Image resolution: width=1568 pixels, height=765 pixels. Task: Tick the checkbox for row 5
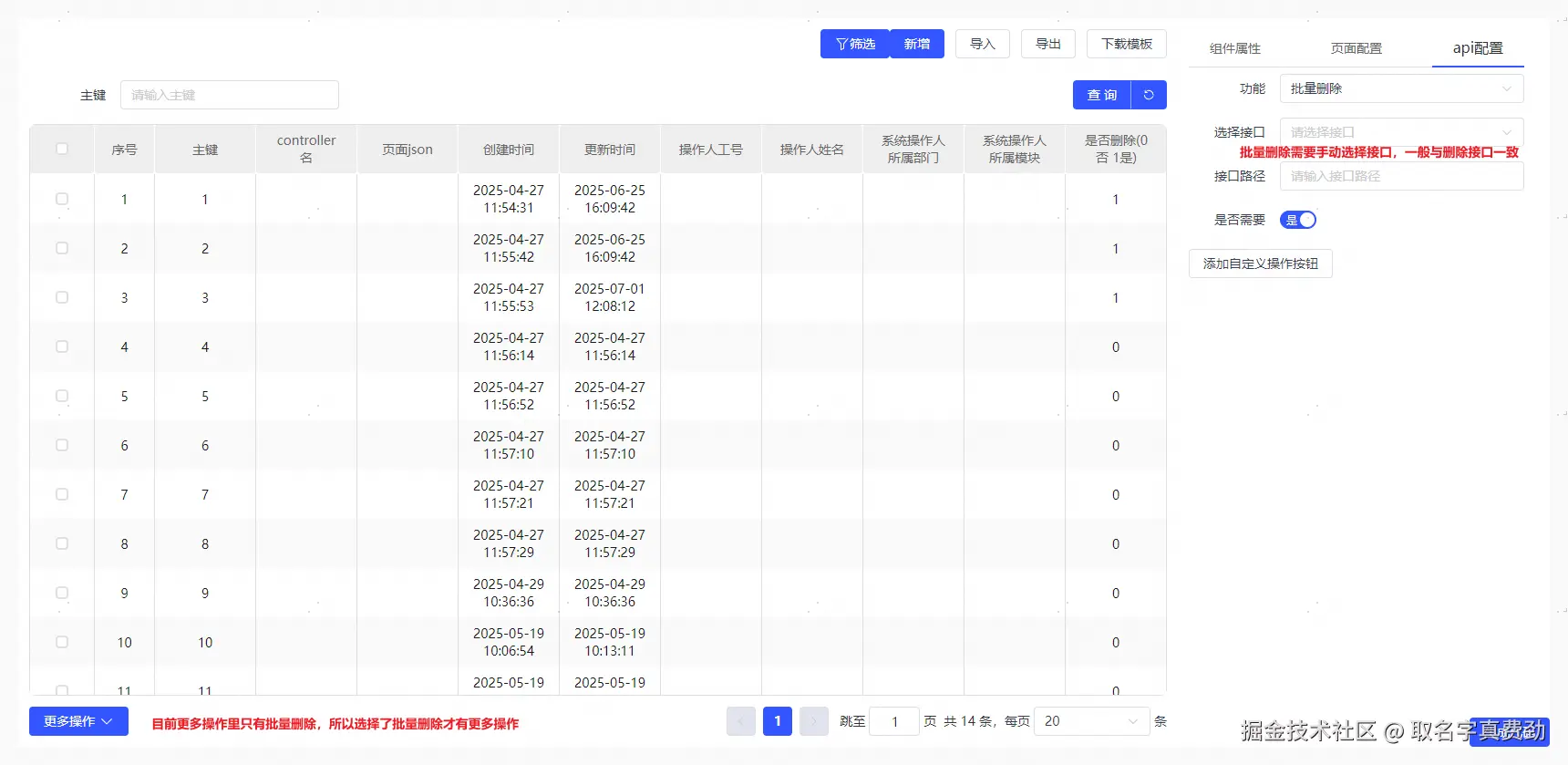click(62, 396)
